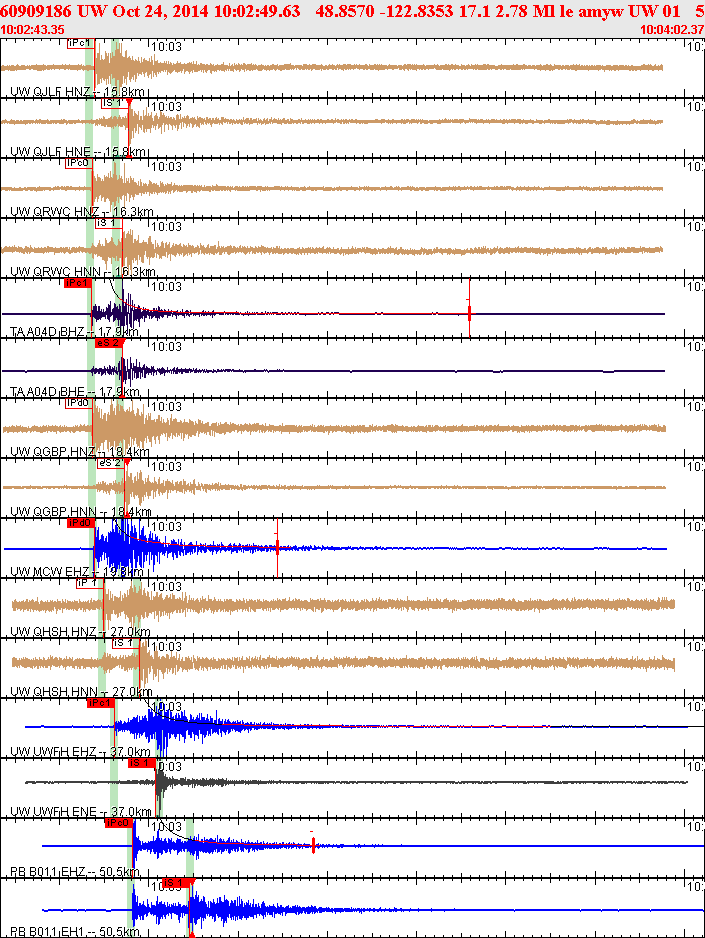This screenshot has width=705, height=938.
Task: Click the coda end marker on B011 EHZ
Action: 313,845
